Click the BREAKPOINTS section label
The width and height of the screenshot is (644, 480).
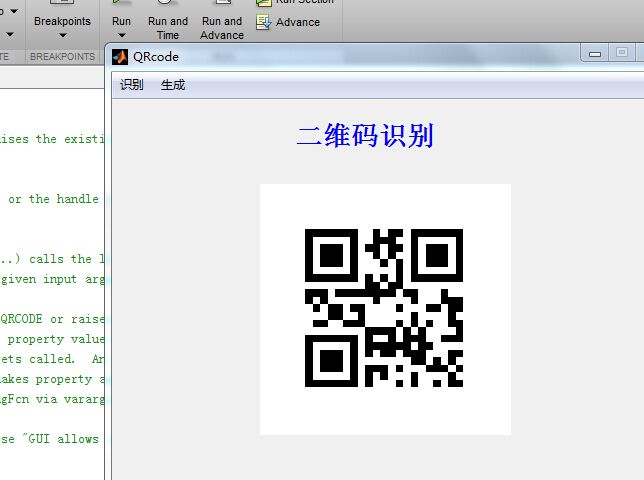pos(62,56)
